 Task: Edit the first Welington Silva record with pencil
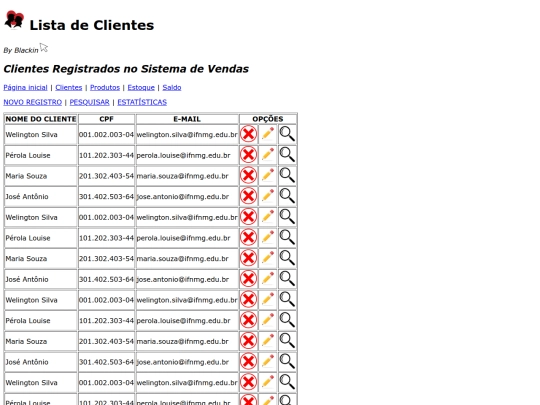[268, 134]
